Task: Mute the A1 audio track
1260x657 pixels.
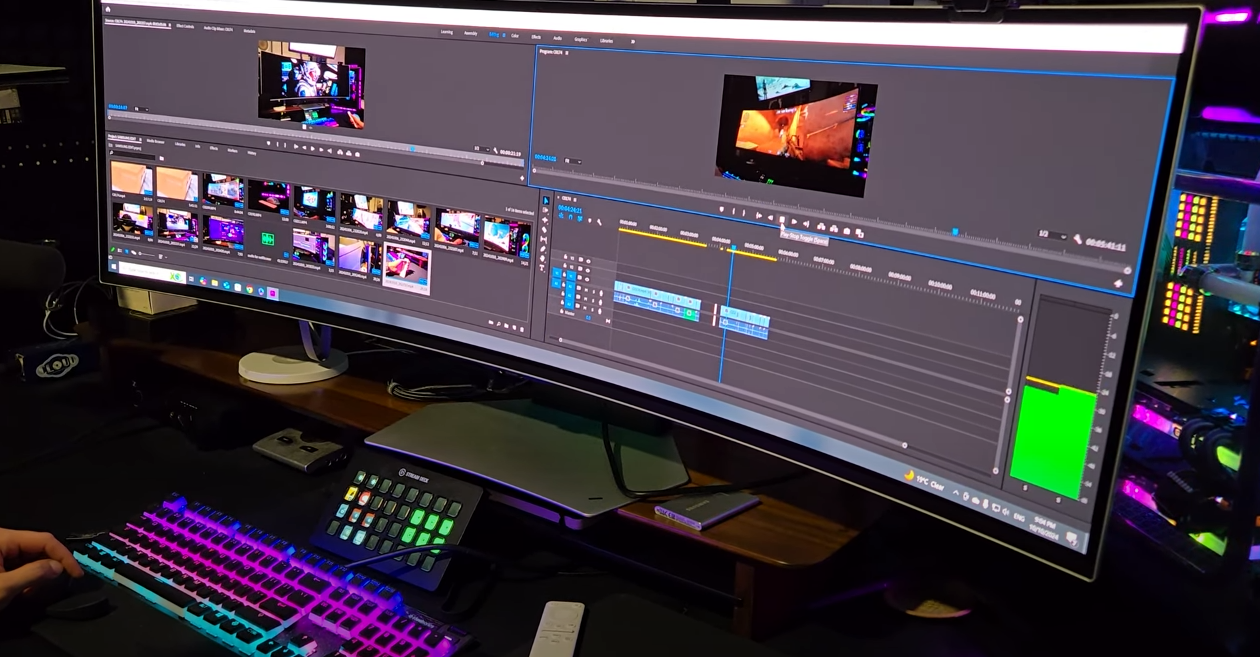Action: [x=585, y=289]
